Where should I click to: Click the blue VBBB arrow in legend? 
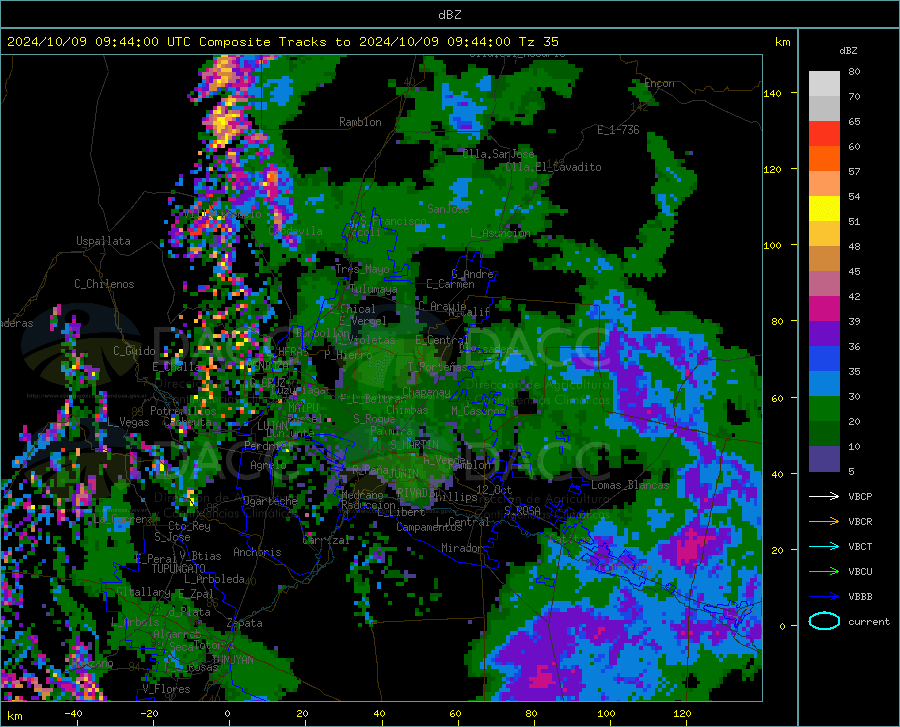coord(824,597)
